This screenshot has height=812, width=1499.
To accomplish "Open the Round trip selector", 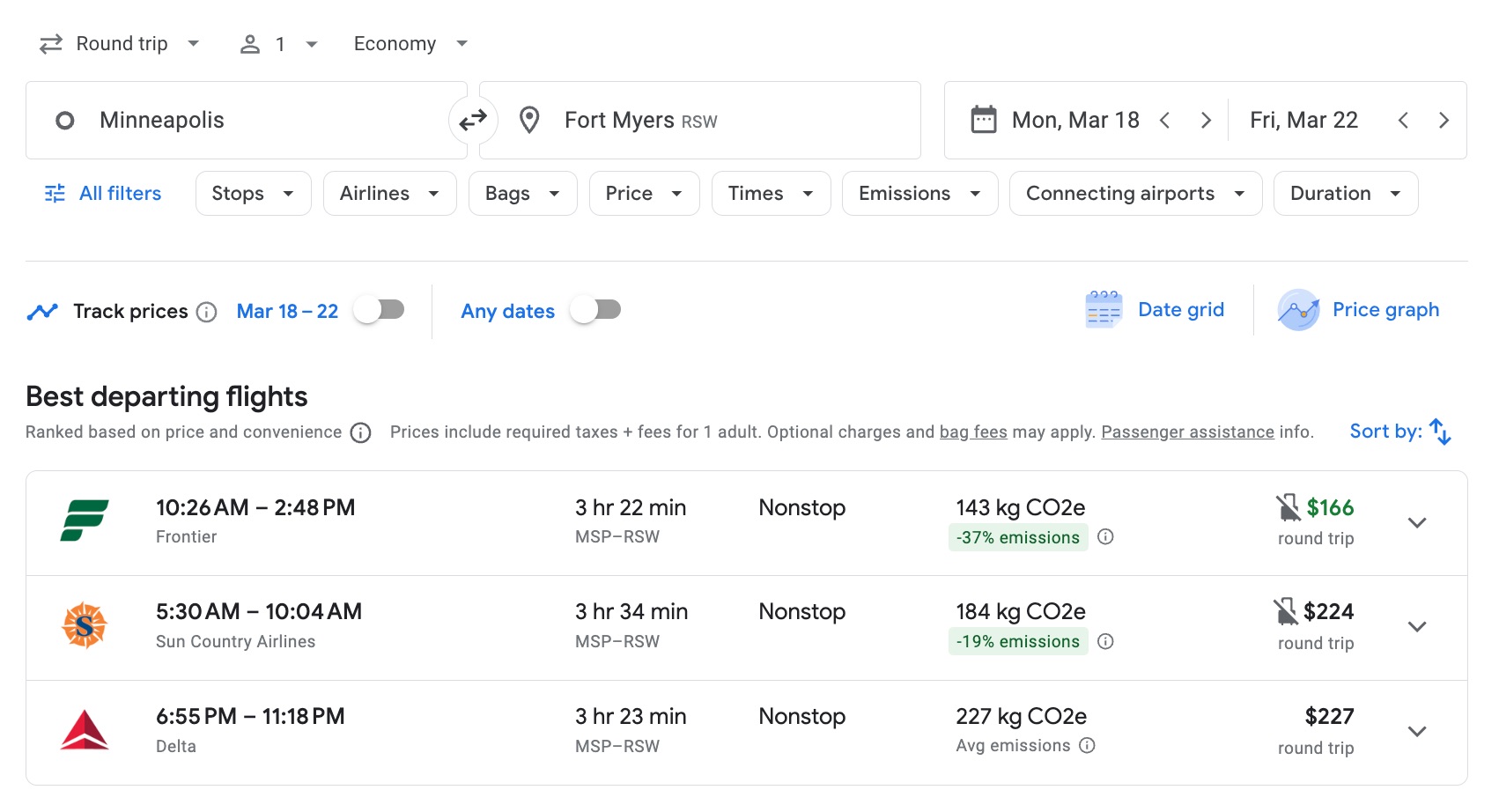I will [x=120, y=42].
